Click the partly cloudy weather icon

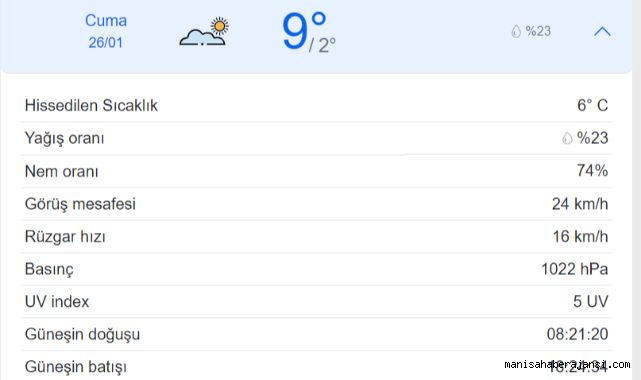click(204, 31)
